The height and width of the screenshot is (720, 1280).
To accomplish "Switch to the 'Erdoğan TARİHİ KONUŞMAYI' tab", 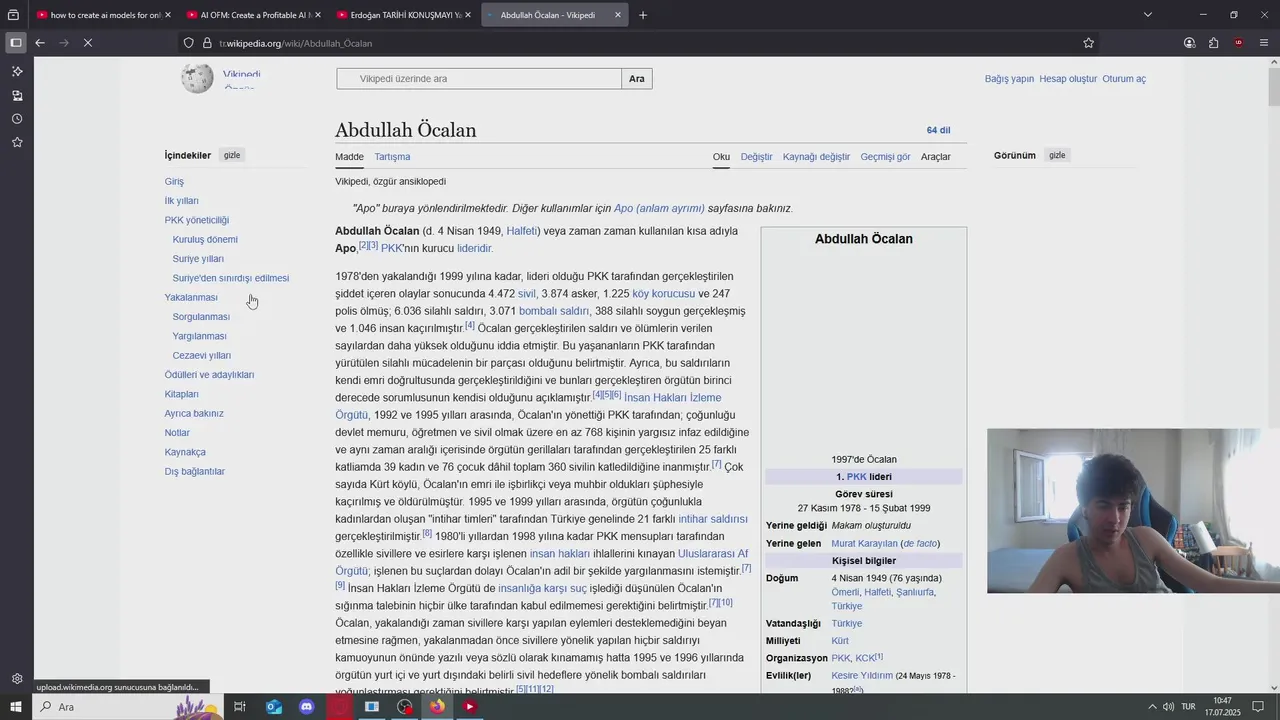I will coord(404,15).
